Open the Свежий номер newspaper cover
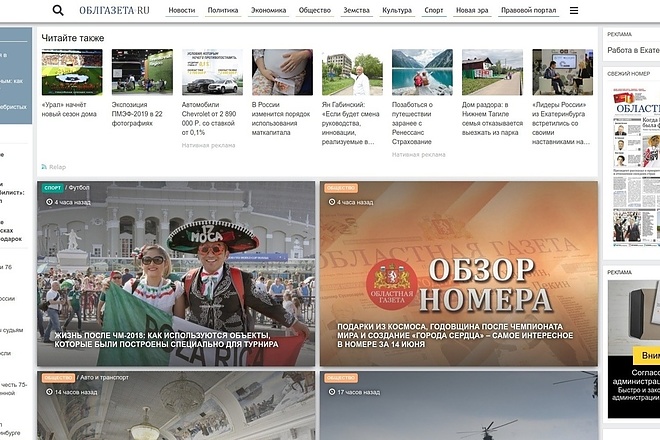The image size is (660, 440). tap(636, 168)
